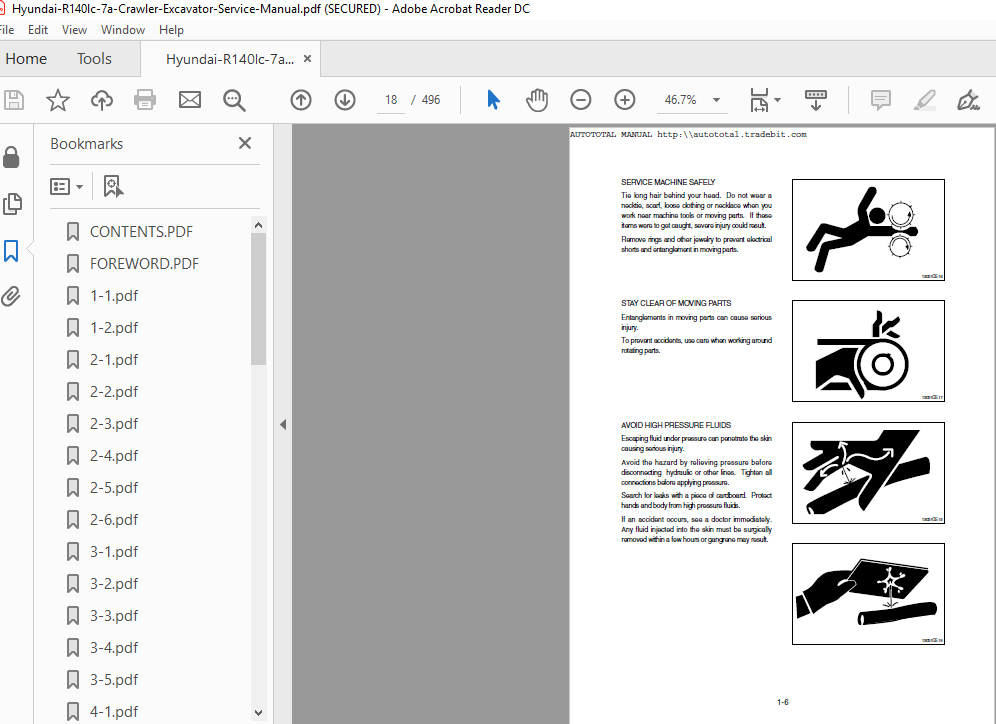The height and width of the screenshot is (724, 996).
Task: Jump to bookmark 2-1.pdf
Action: point(114,359)
